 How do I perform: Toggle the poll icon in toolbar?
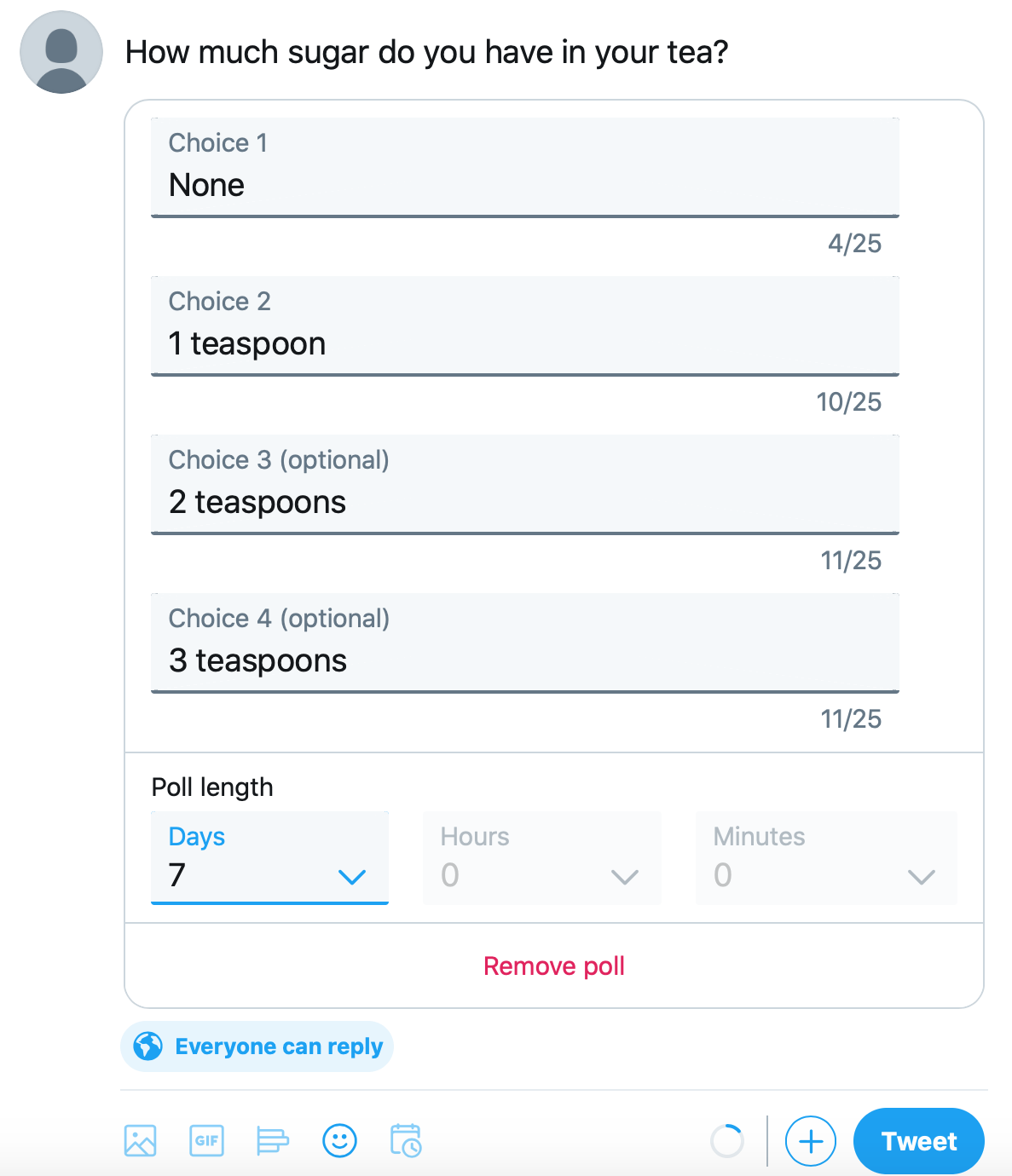(x=273, y=1140)
